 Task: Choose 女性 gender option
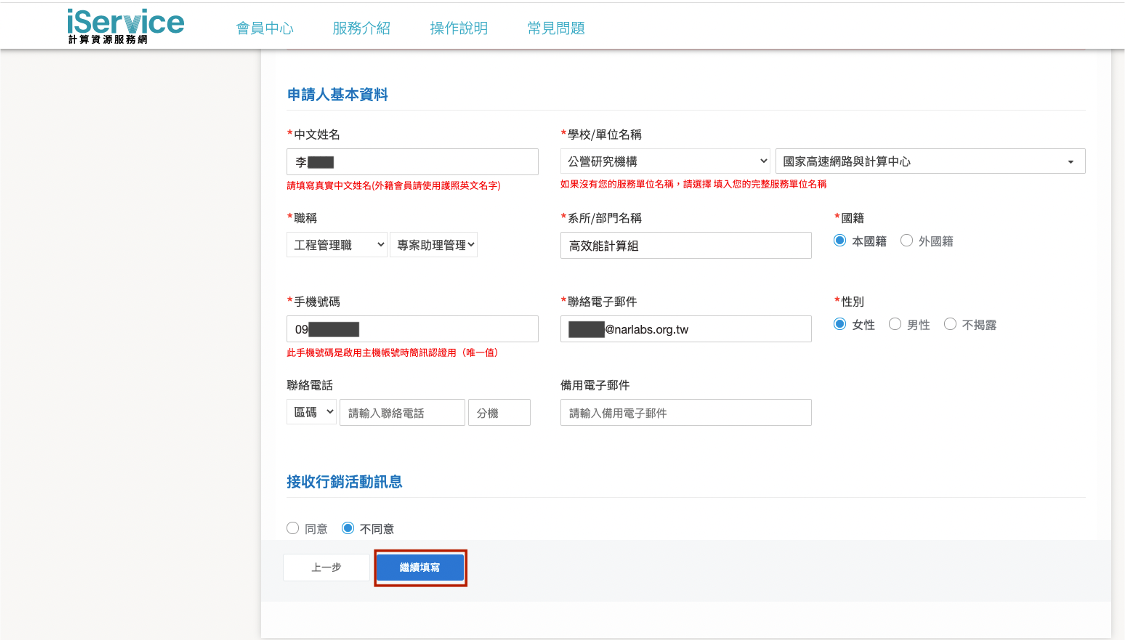(x=841, y=325)
